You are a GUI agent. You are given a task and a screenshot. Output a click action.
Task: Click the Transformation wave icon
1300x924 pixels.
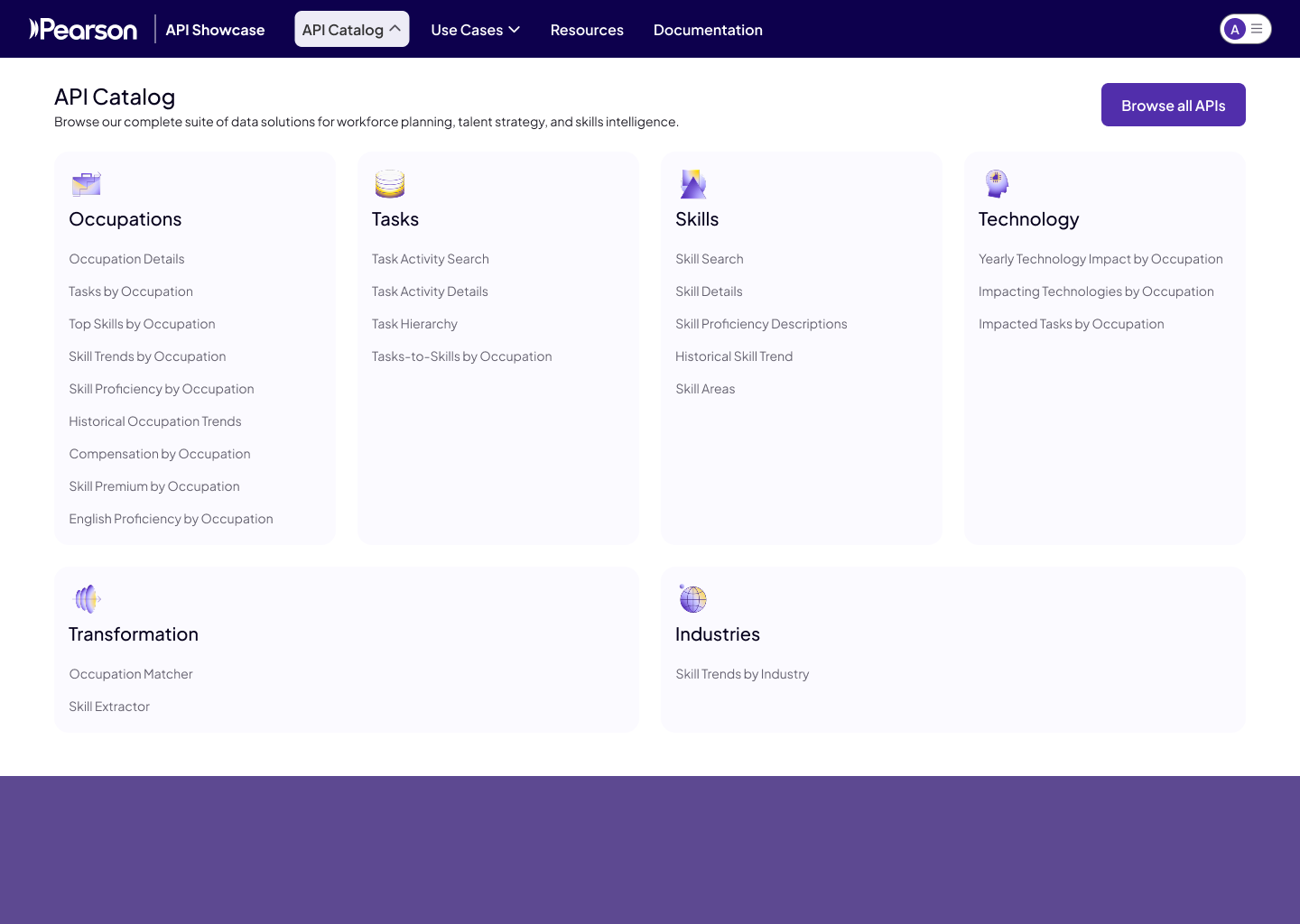tap(87, 599)
